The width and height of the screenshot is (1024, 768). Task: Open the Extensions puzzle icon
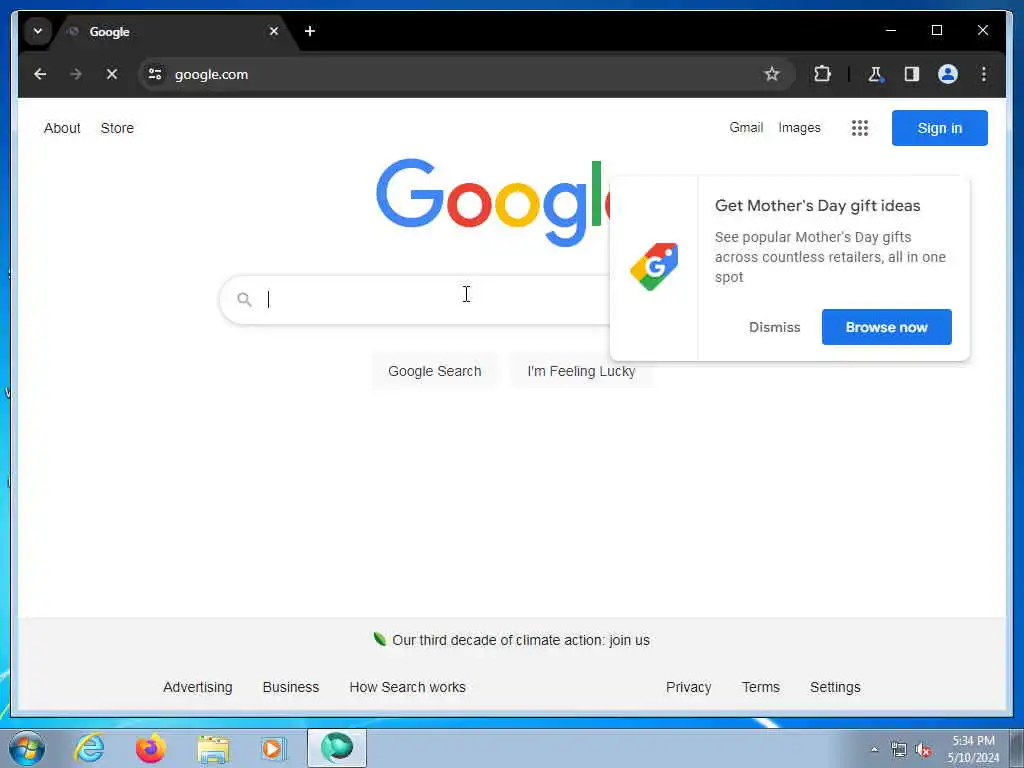(822, 74)
